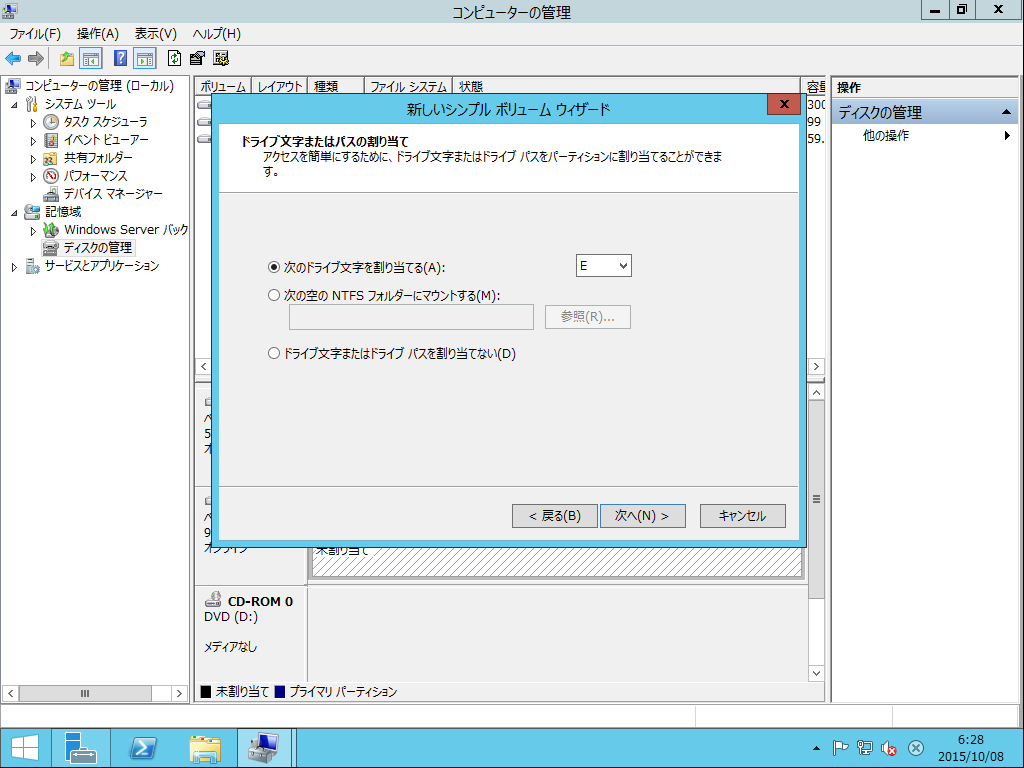Select Shared Folders (共有フォルダー) in the tree

(x=98, y=158)
